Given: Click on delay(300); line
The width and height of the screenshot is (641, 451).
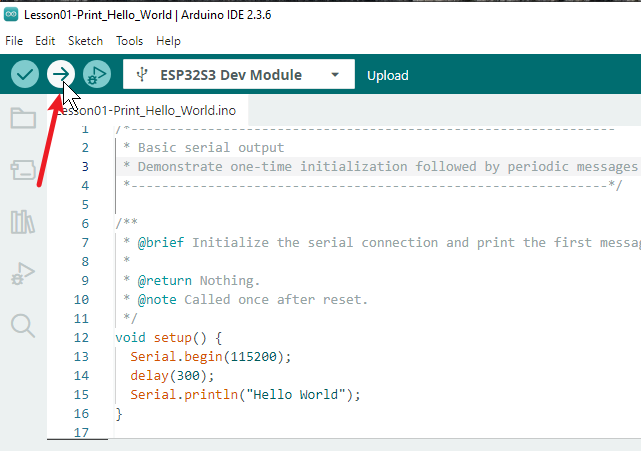Looking at the screenshot, I should 172,375.
